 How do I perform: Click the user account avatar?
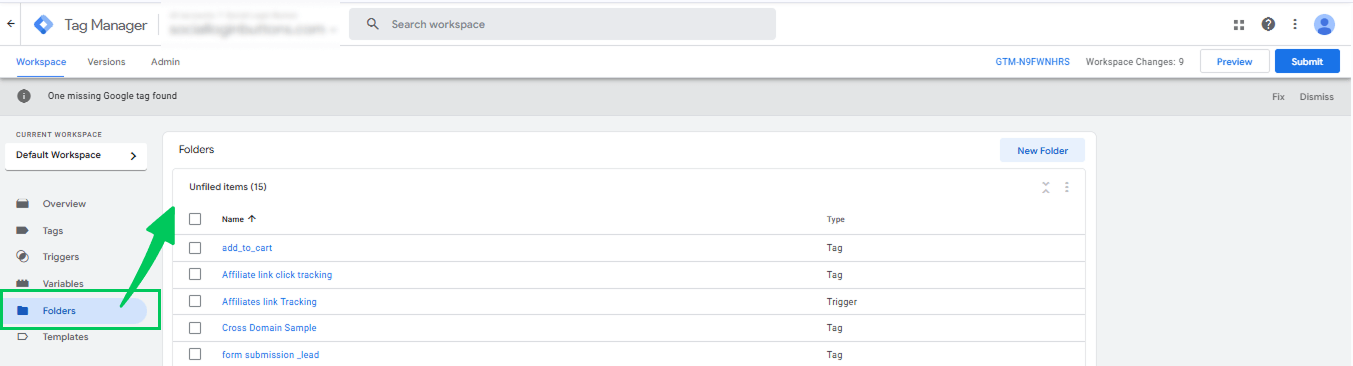point(1324,24)
